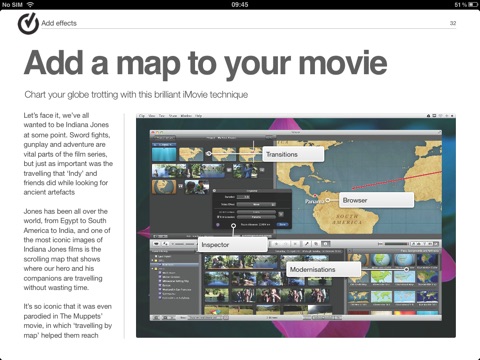Open the Video Effect dropdown in Inspector
The width and height of the screenshot is (480, 360).
[256, 204]
